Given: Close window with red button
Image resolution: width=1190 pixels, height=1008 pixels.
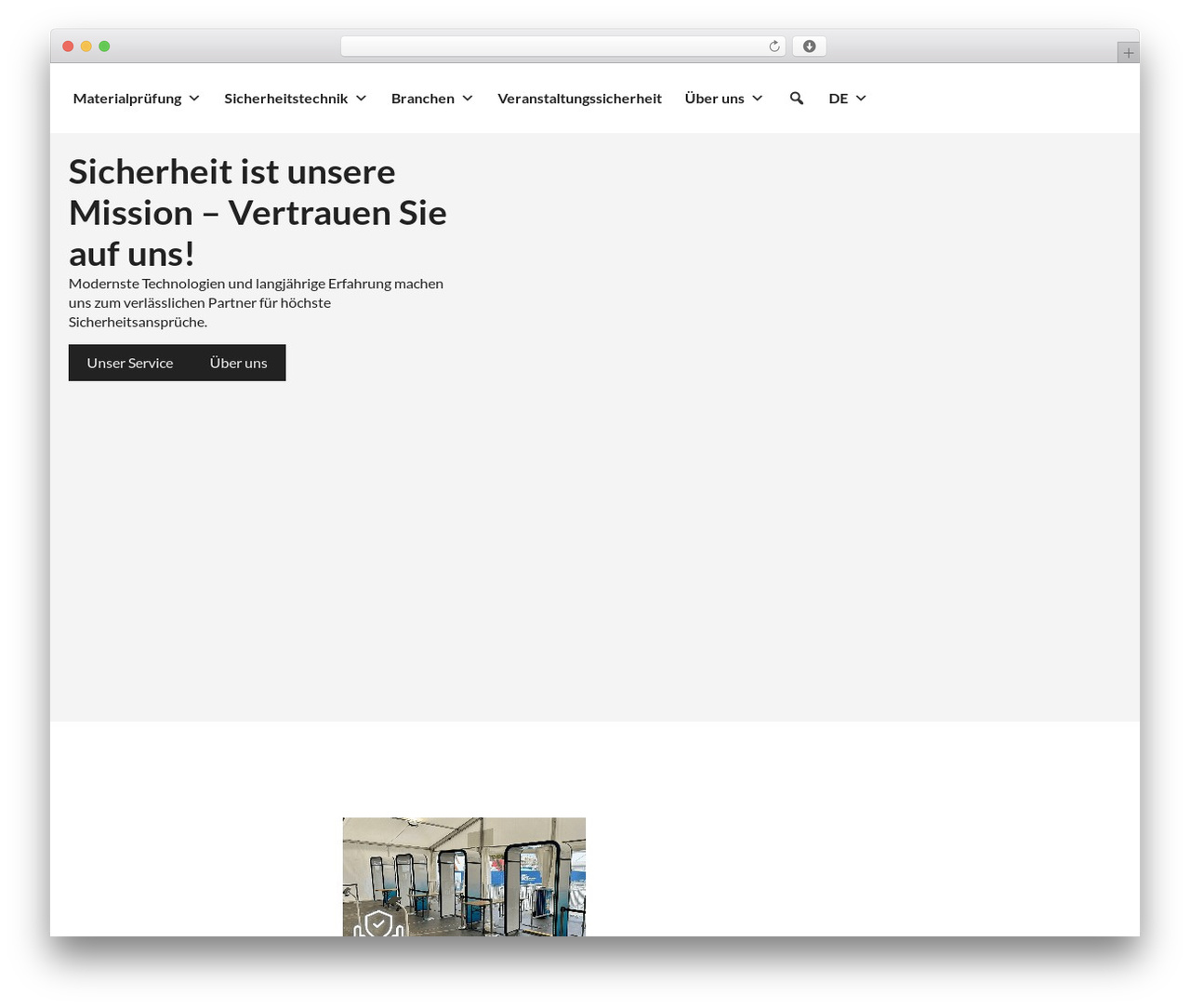Looking at the screenshot, I should (68, 46).
